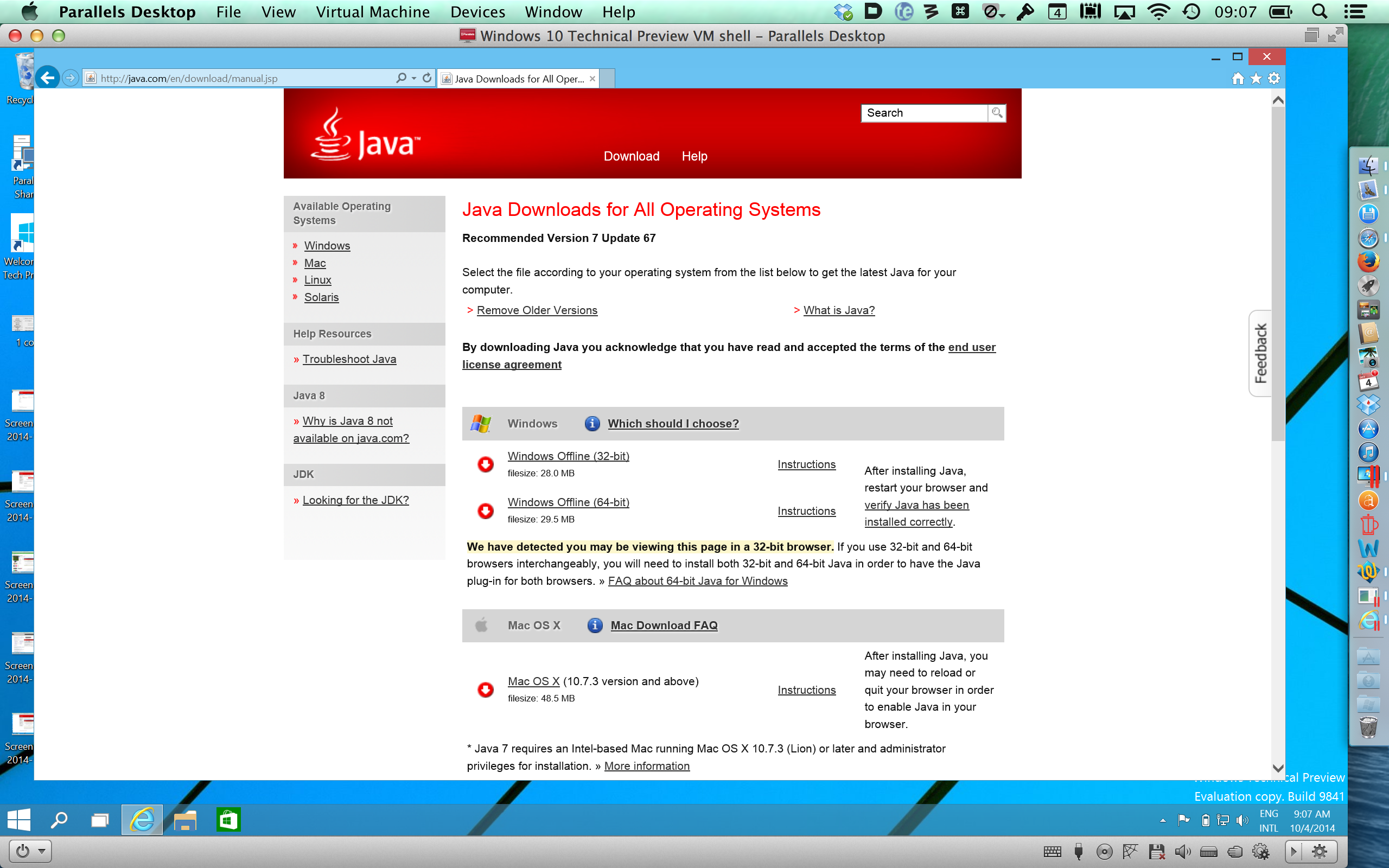Viewport: 1389px width, 868px height.
Task: Expand address bar search dropdown arrow
Action: 414,78
